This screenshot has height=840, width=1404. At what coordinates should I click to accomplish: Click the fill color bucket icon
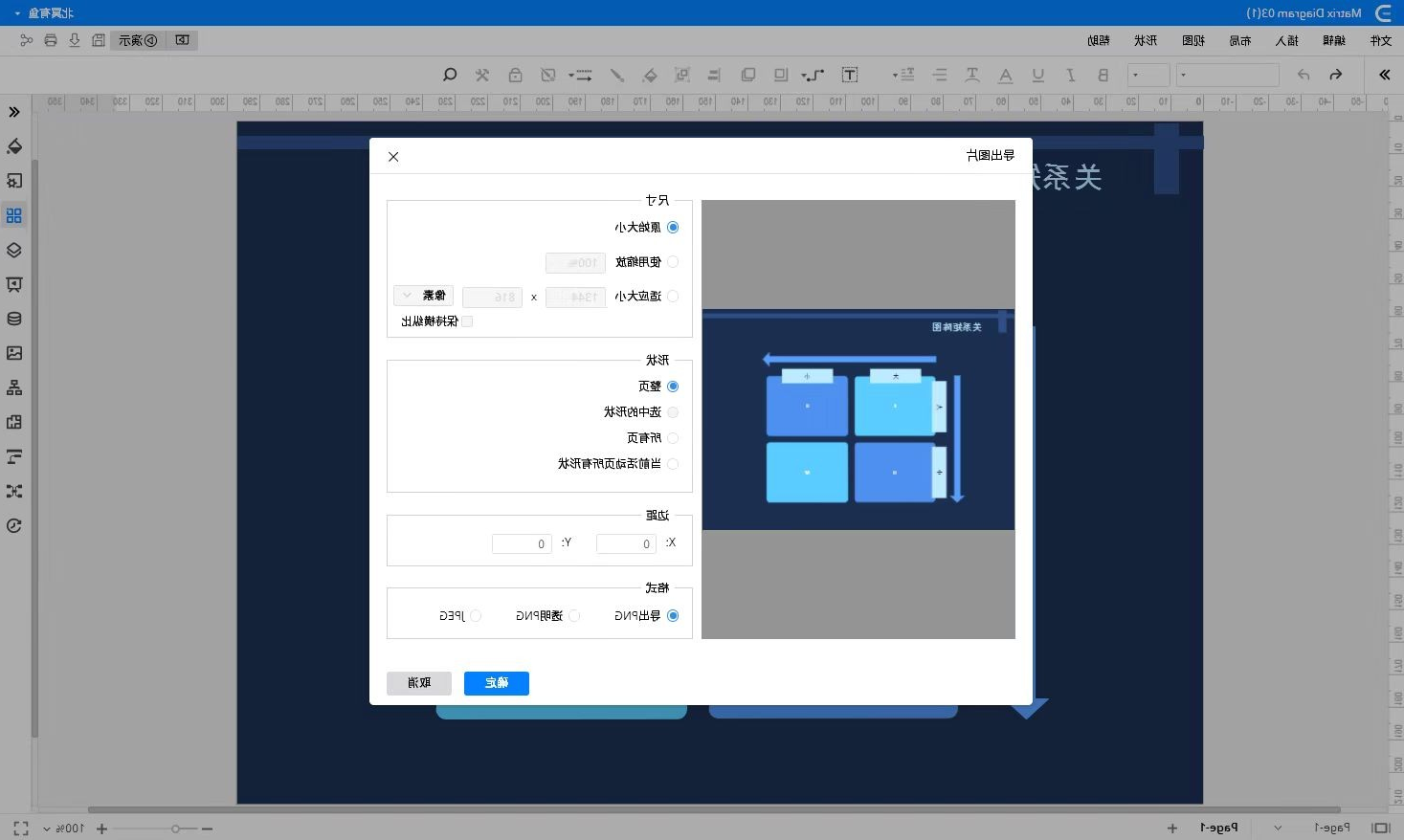coord(650,75)
